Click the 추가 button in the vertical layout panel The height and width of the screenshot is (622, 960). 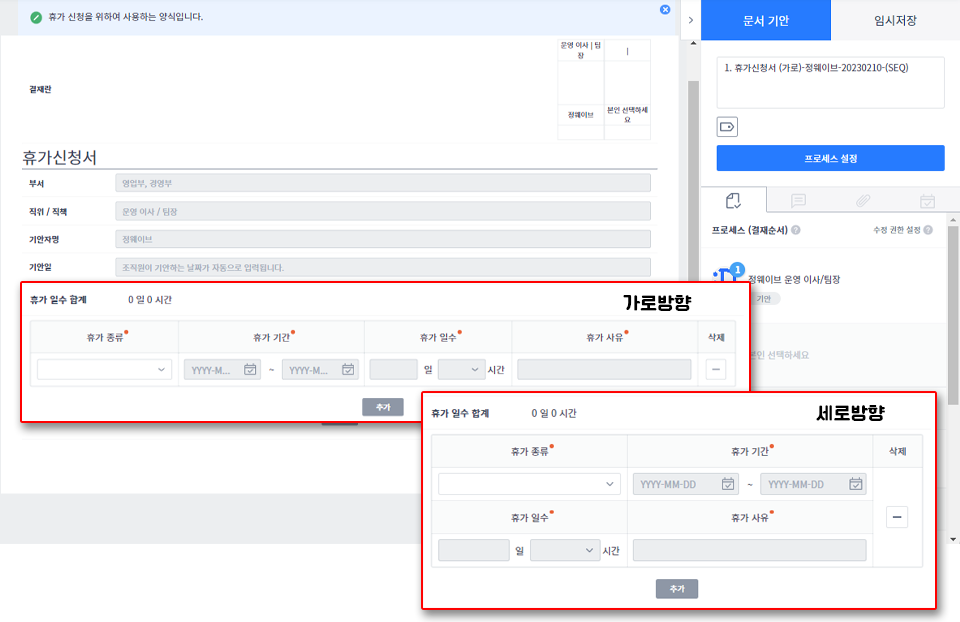tap(677, 589)
